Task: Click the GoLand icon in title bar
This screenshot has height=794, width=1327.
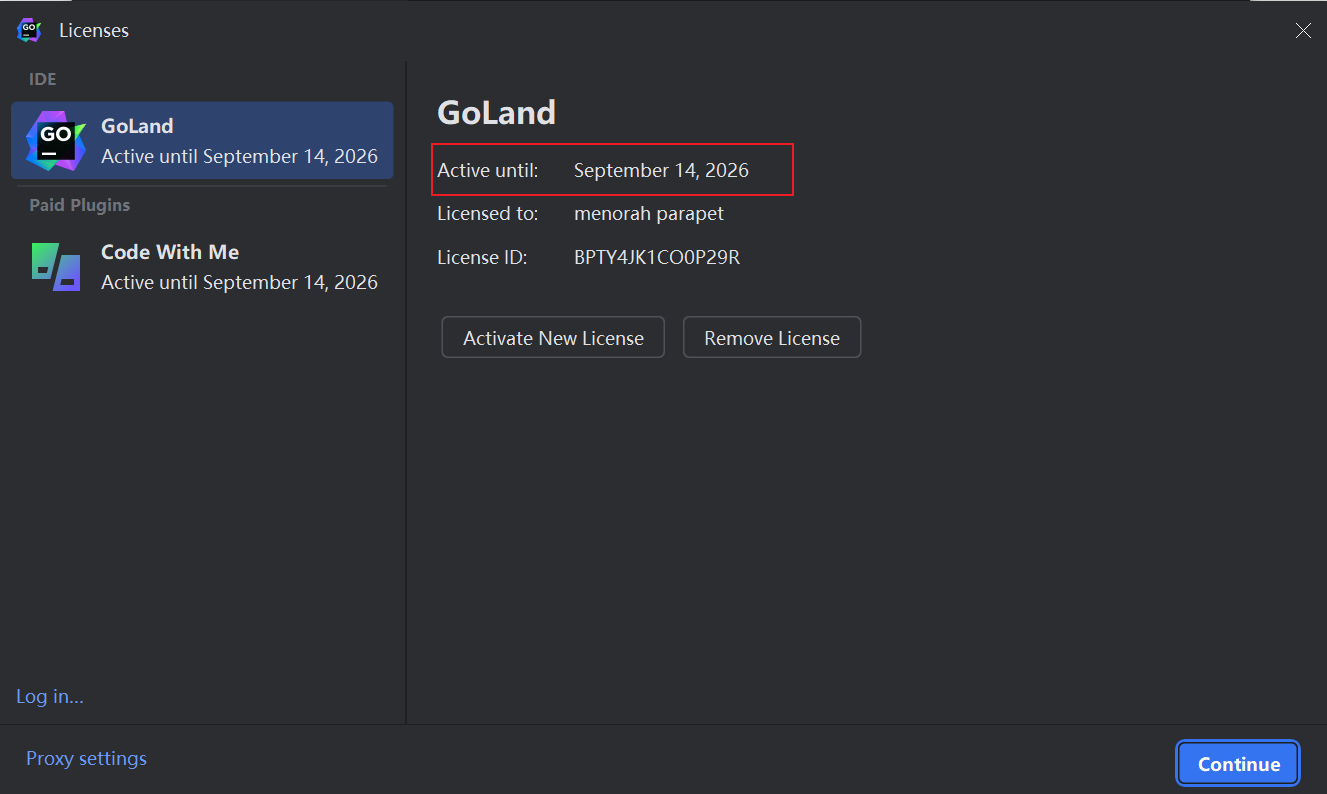Action: pos(29,30)
